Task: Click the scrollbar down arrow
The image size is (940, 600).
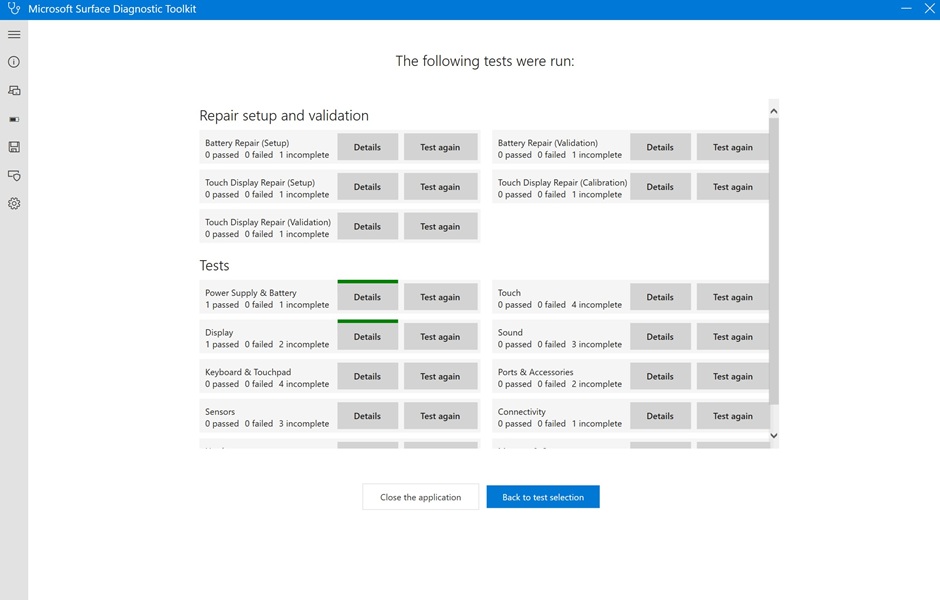Action: coord(773,436)
